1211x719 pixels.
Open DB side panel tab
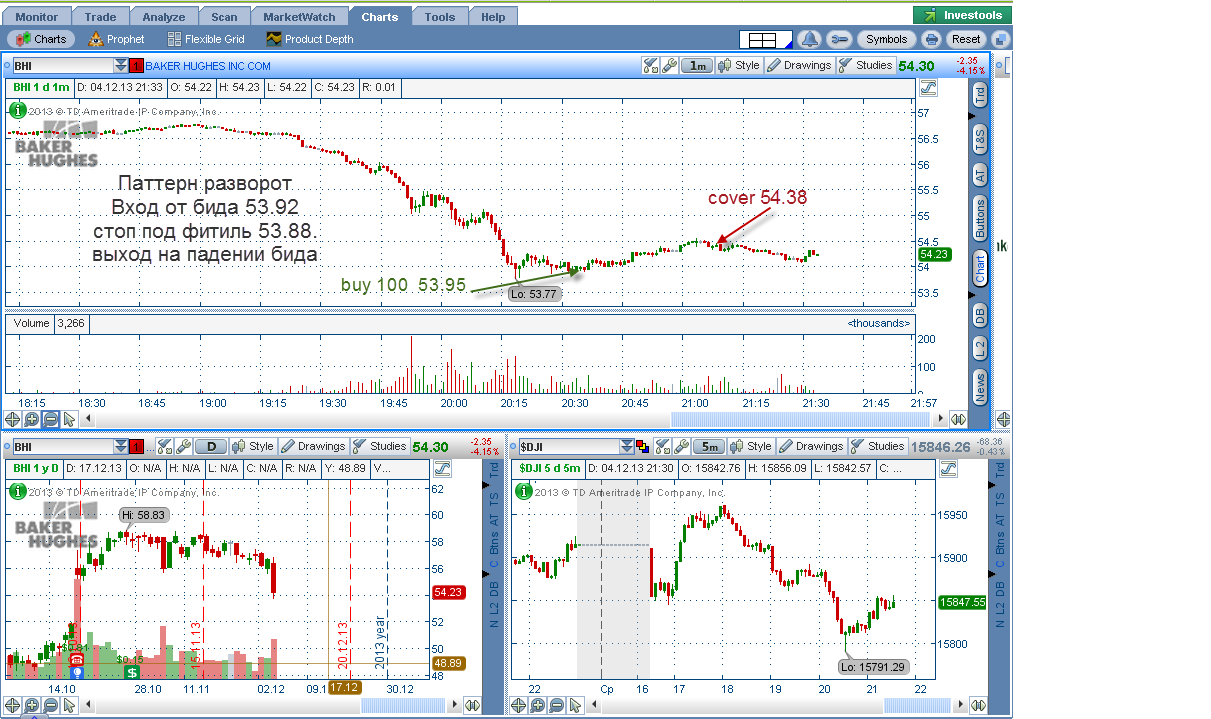pyautogui.click(x=980, y=314)
